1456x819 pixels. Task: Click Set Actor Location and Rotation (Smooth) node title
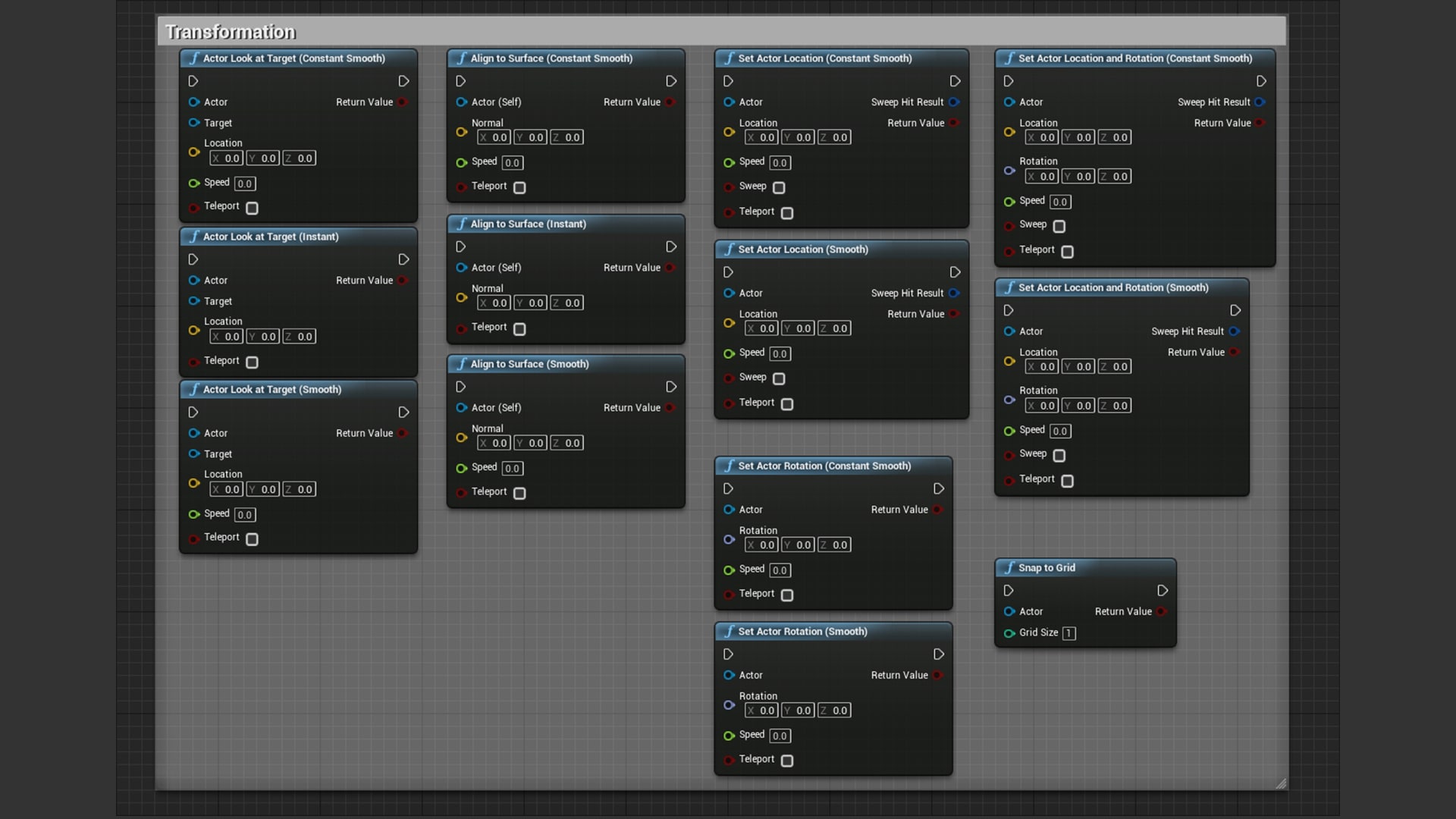coord(1112,287)
